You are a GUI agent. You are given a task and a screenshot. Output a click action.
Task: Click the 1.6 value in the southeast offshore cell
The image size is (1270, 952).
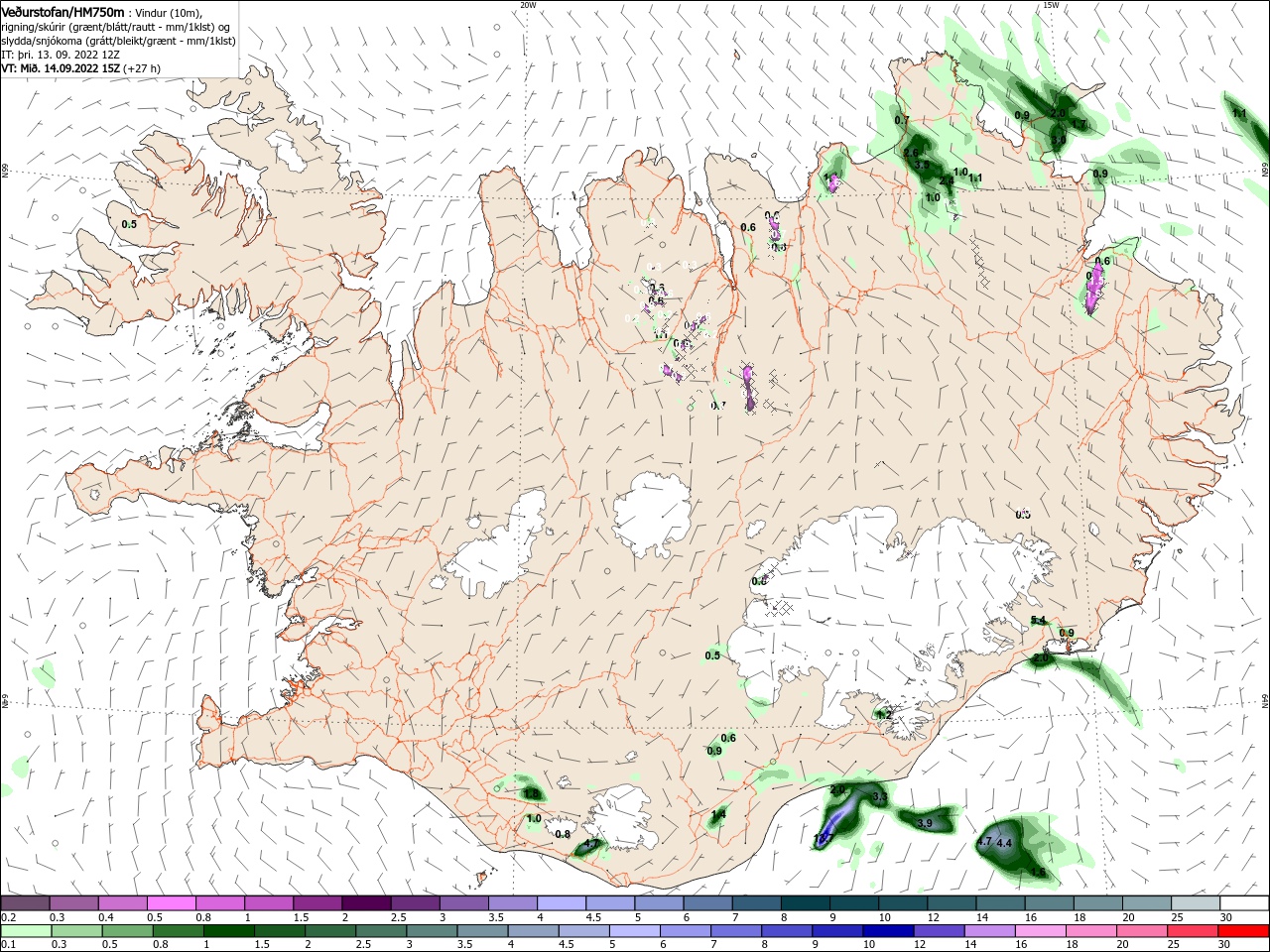[1038, 873]
